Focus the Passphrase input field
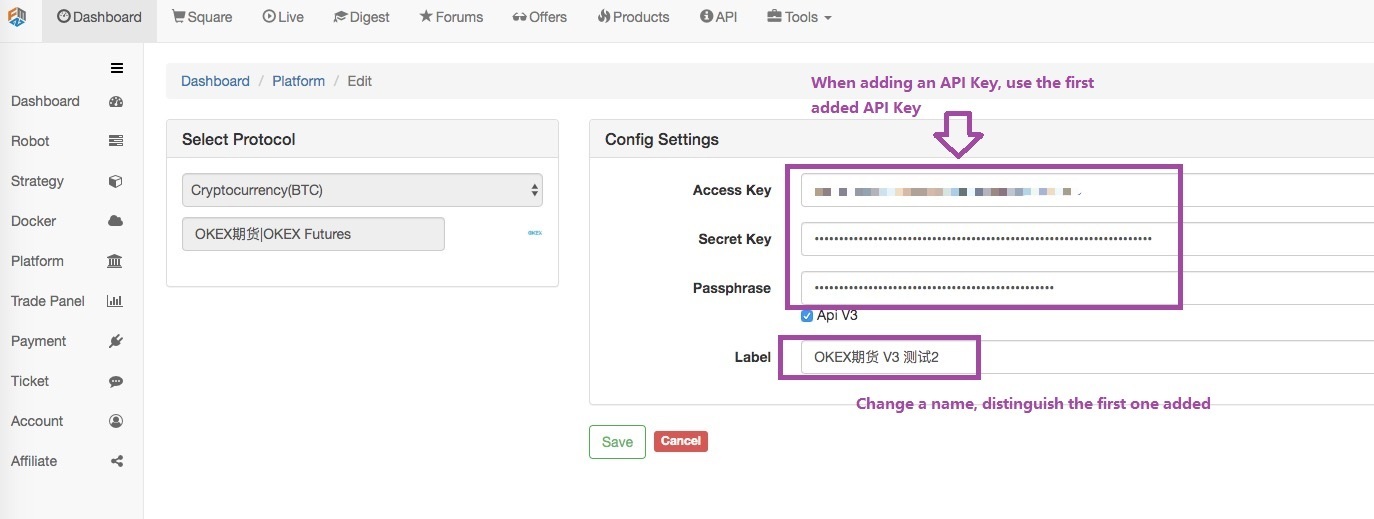Viewport: 1374px width, 519px height. [x=1086, y=288]
